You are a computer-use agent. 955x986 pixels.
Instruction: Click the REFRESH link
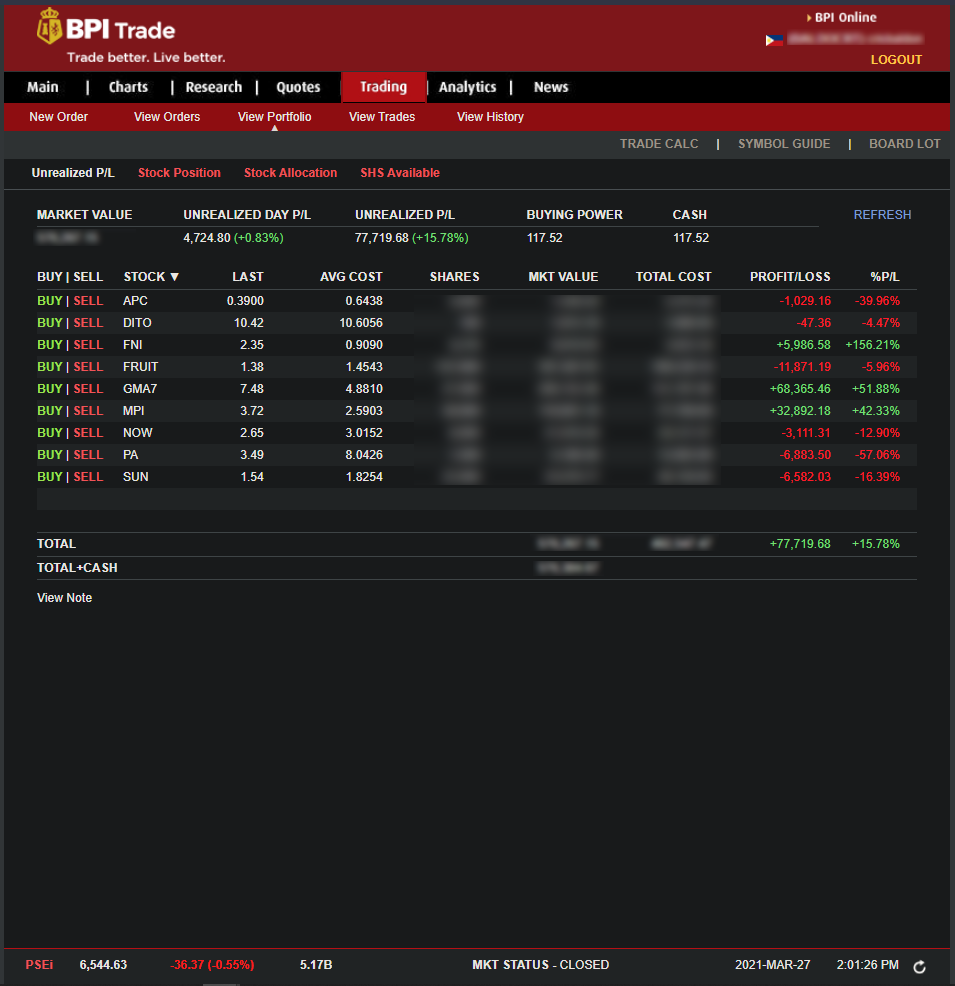coord(882,215)
